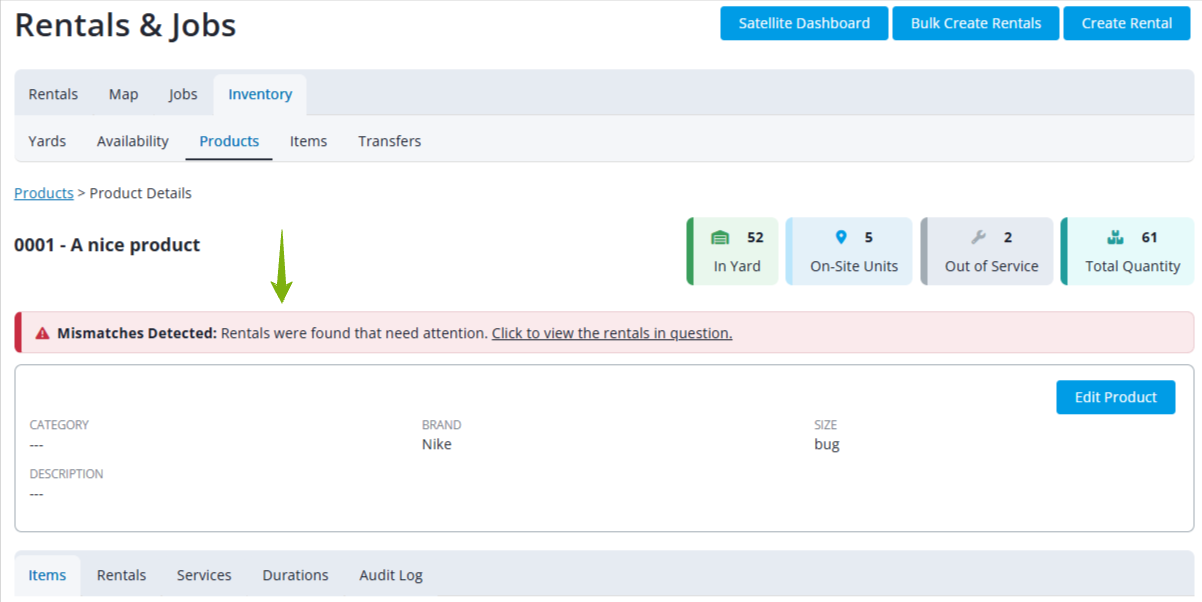
Task: Click the size value bug
Action: (x=827, y=444)
